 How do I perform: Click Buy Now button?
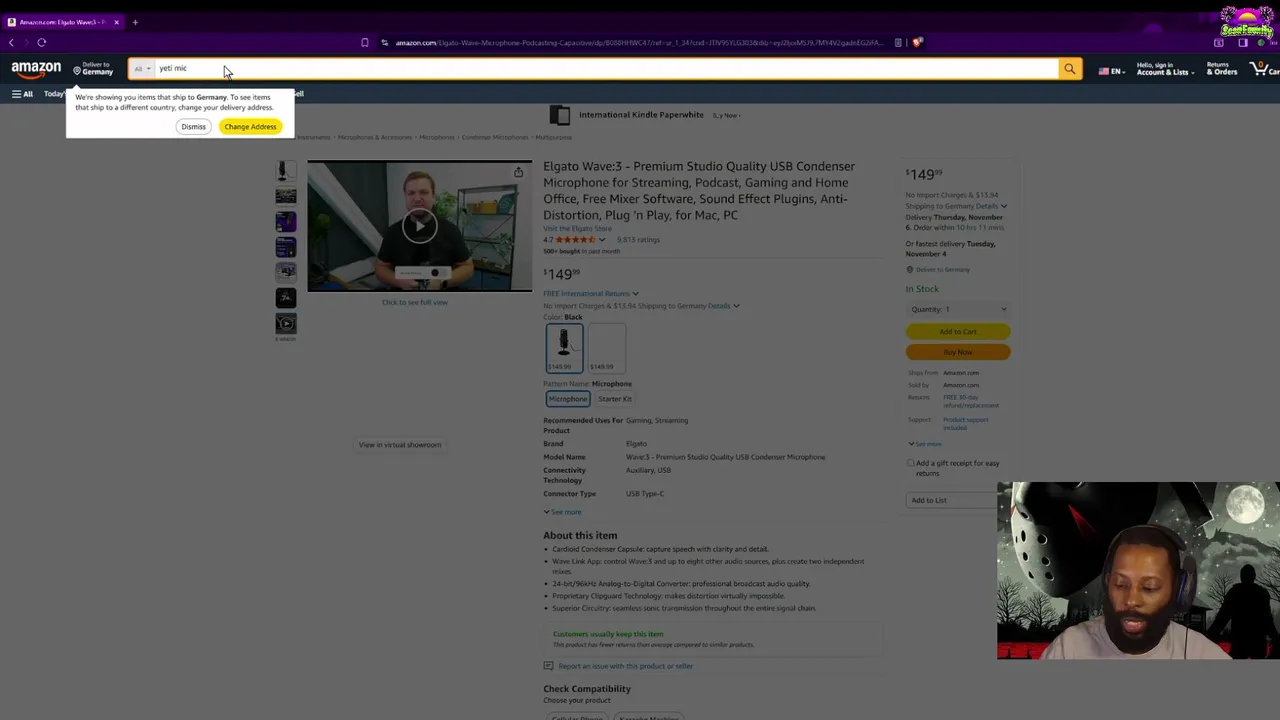958,352
